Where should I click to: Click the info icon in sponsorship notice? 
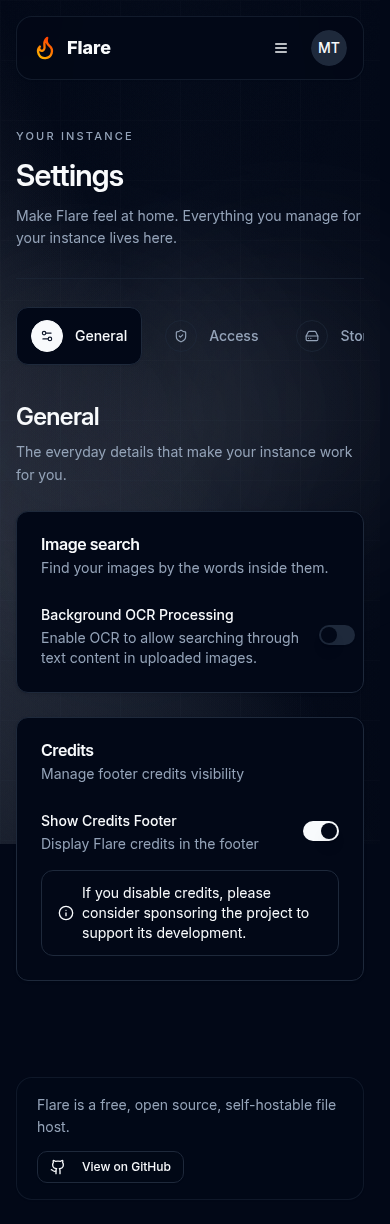tap(66, 913)
